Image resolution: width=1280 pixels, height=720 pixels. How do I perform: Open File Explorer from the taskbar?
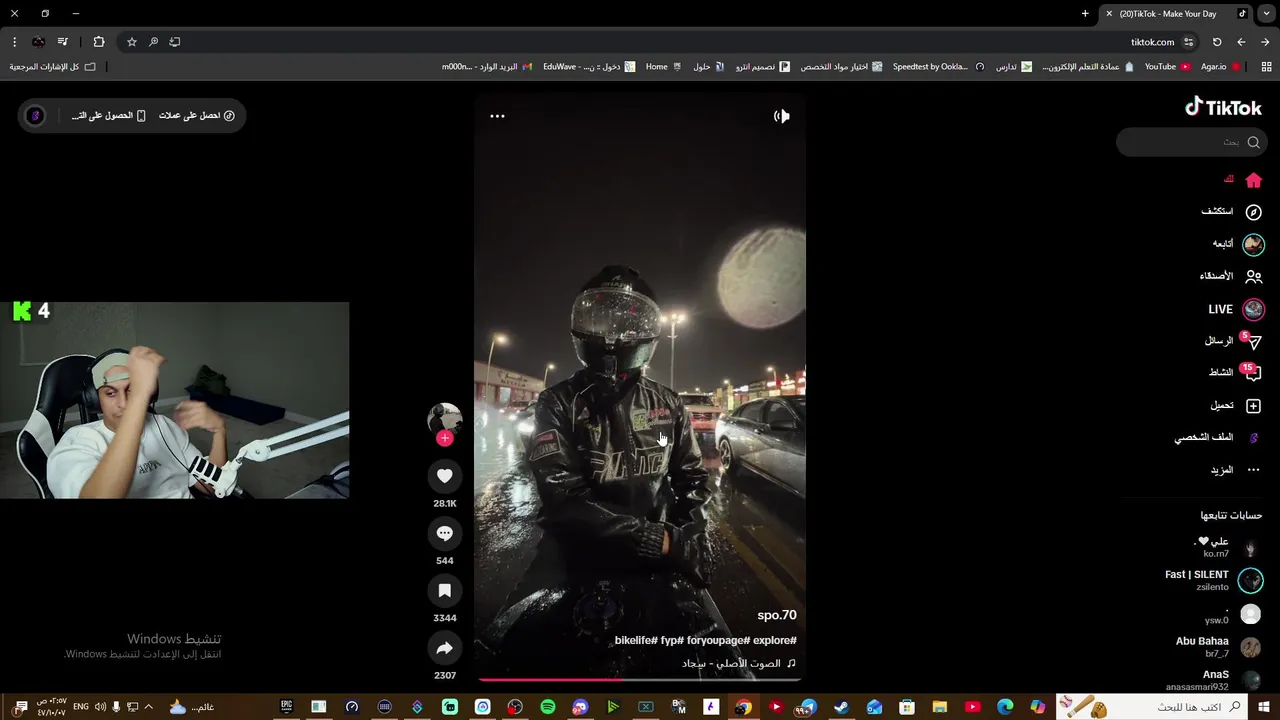pyautogui.click(x=939, y=707)
